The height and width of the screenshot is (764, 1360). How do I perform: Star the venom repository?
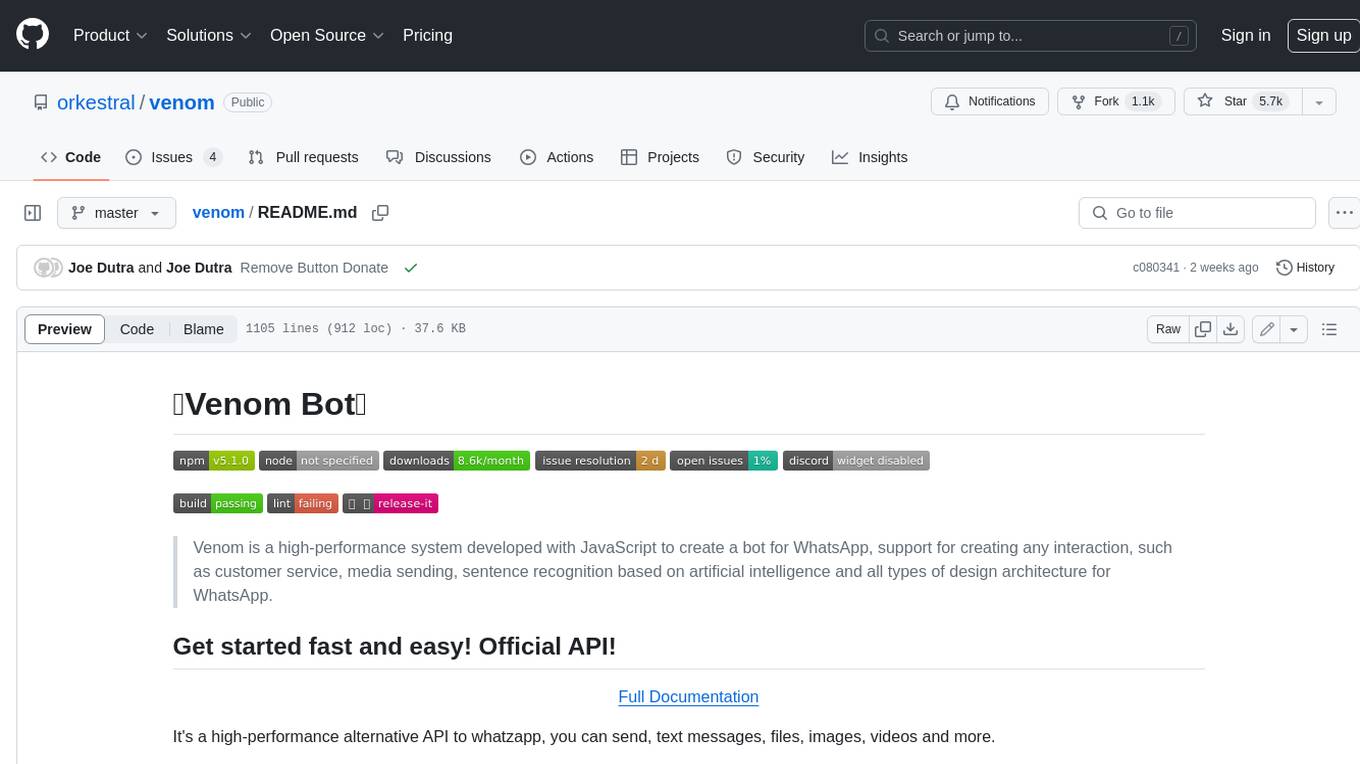[x=1242, y=102]
